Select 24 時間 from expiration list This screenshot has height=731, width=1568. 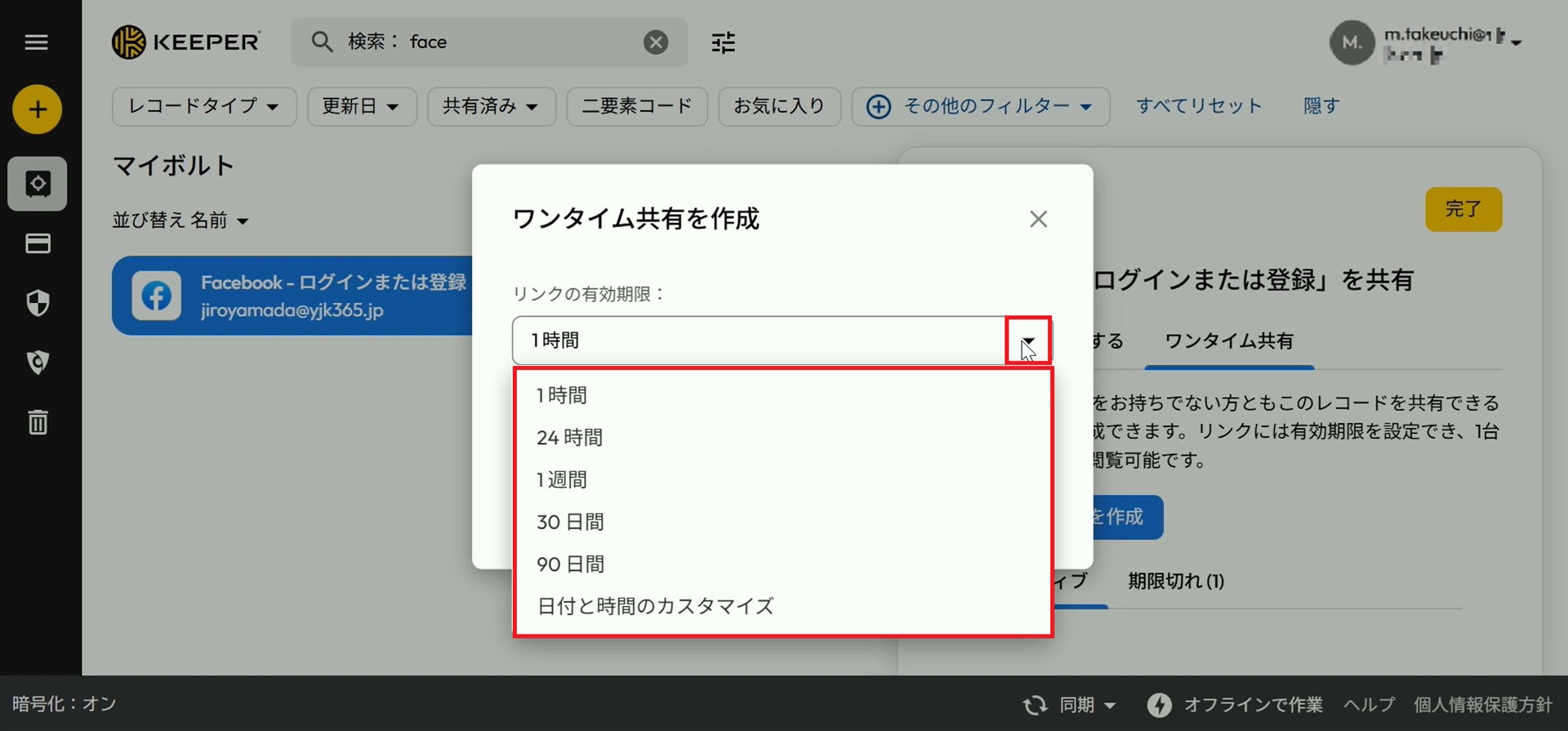(569, 438)
